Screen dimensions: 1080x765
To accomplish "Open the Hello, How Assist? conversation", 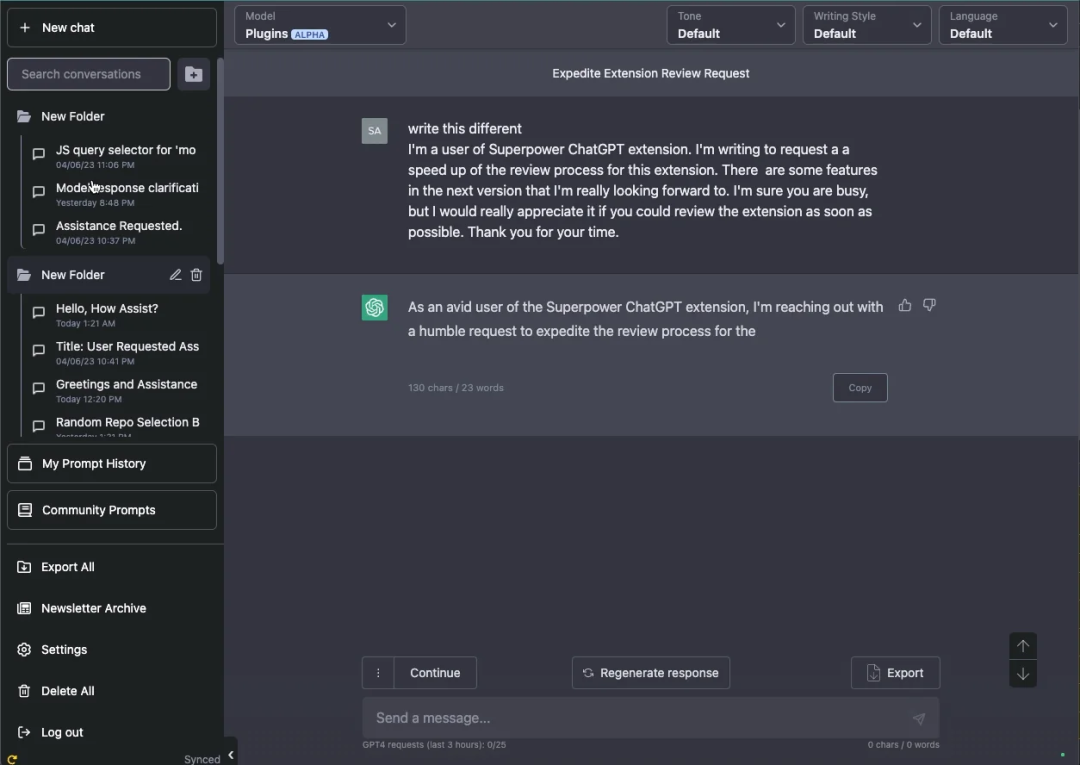I will point(115,315).
